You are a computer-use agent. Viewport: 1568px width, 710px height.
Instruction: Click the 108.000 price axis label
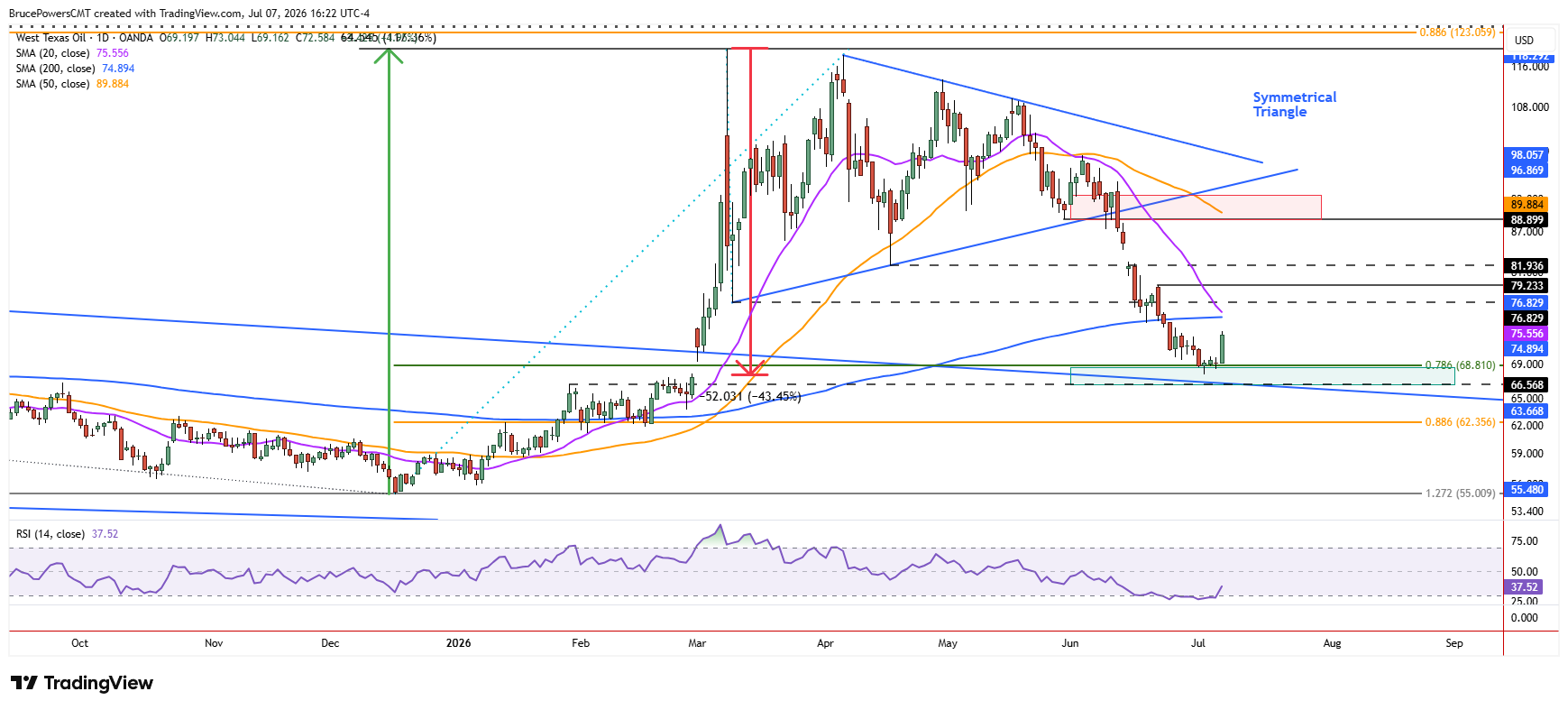click(1530, 107)
